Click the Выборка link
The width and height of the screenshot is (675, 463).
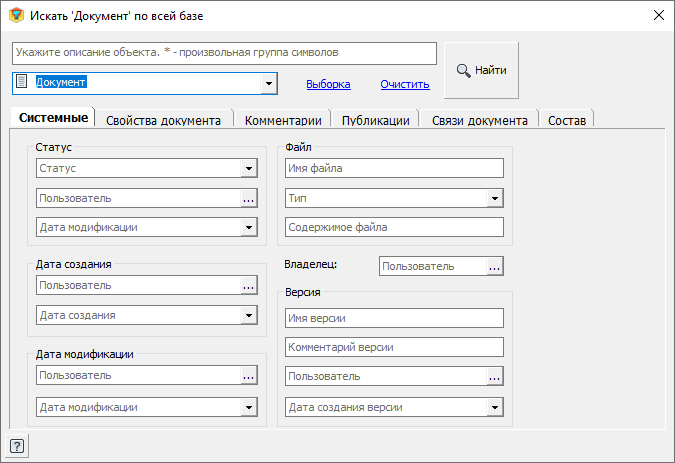tap(328, 85)
